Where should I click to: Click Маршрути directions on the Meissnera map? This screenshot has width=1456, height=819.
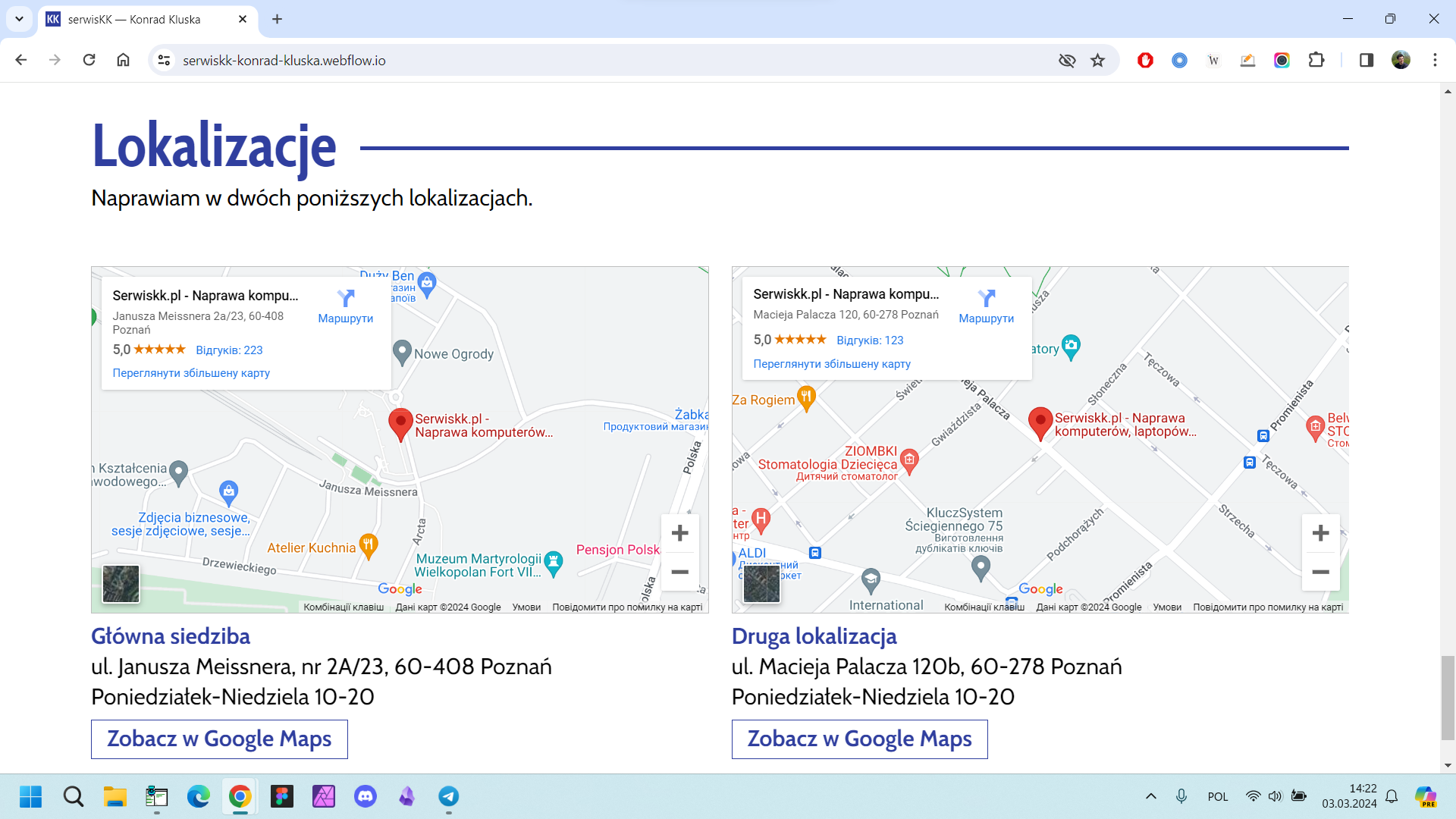point(346,306)
